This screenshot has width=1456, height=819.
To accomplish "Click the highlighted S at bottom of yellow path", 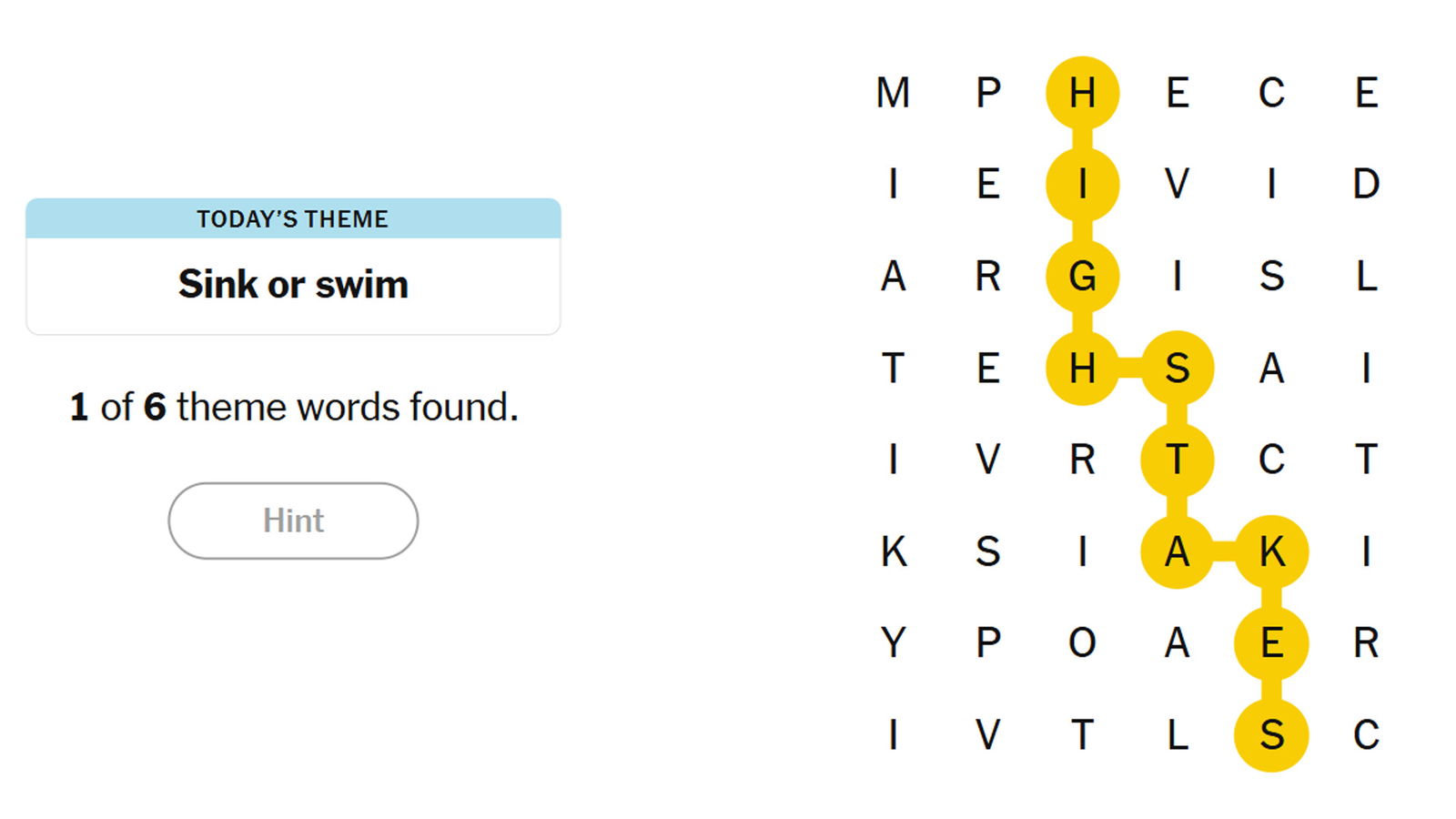I will [x=1271, y=735].
